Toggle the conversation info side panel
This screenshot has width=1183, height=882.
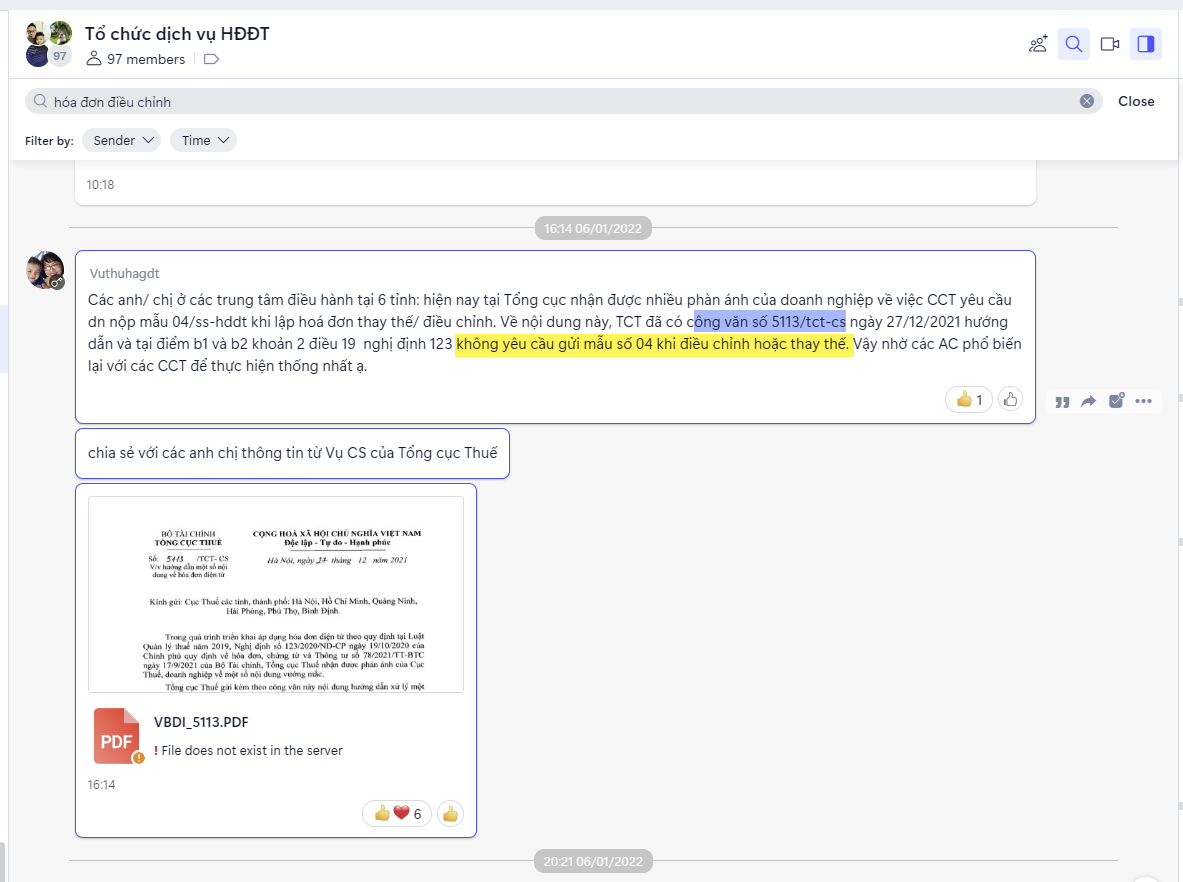(1146, 44)
